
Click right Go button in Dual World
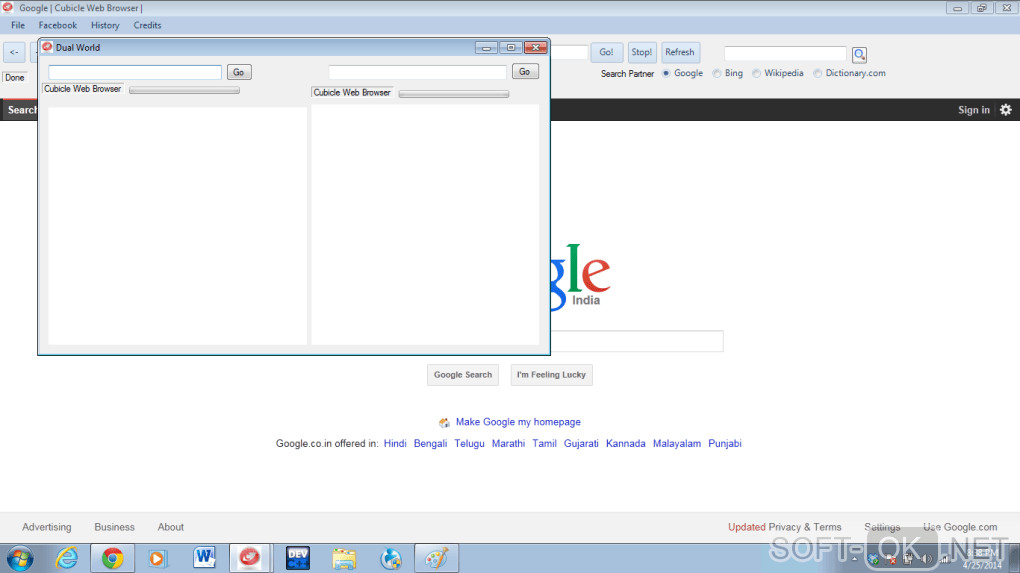(525, 72)
